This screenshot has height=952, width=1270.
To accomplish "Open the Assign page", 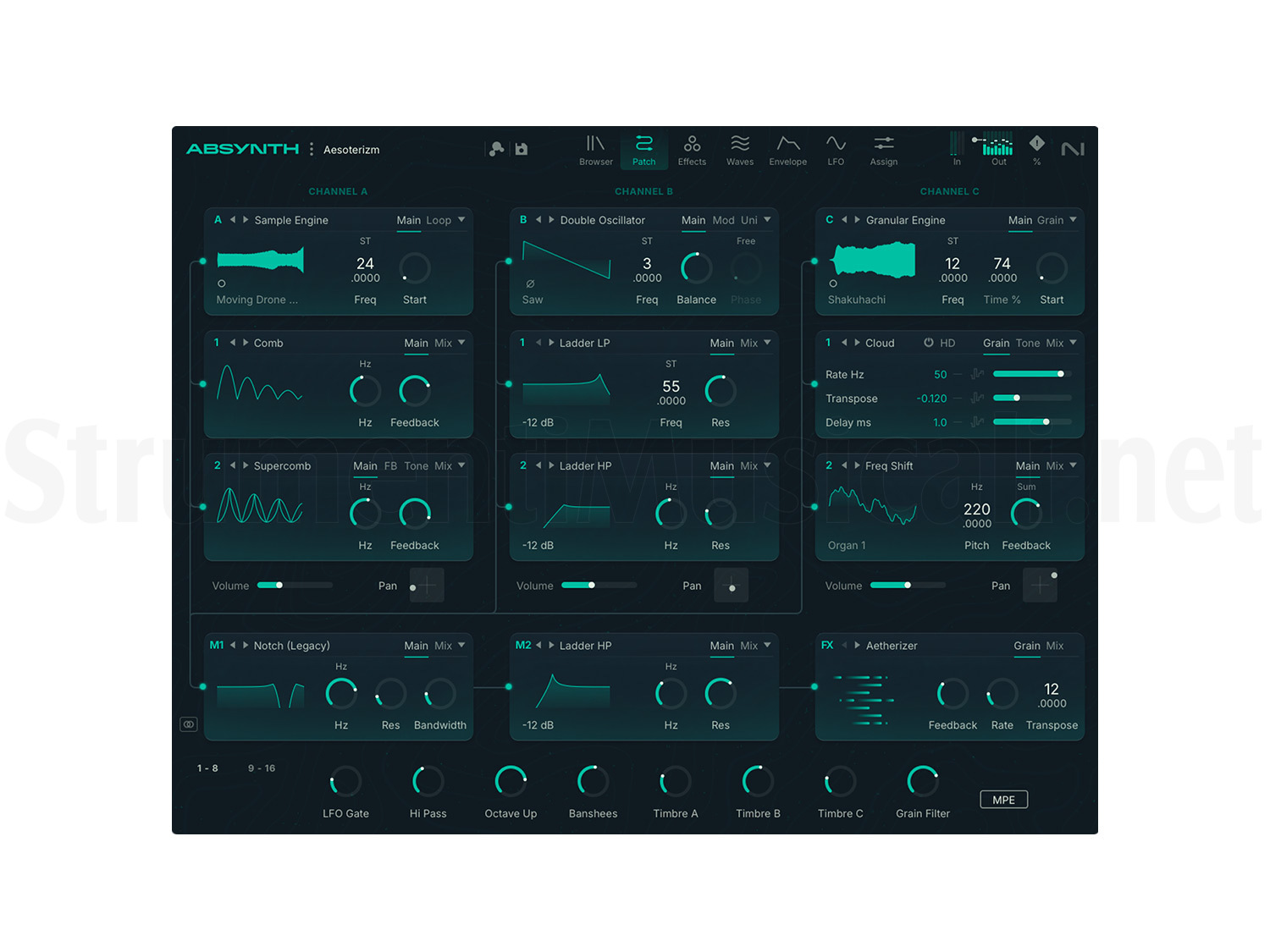I will click(x=884, y=150).
